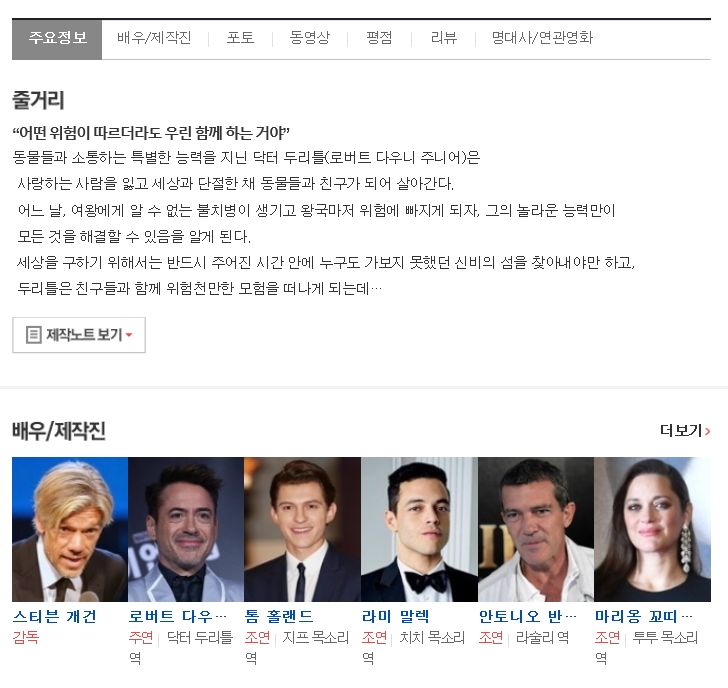Open the 톰 홀랜드 cast photo
Image resolution: width=728 pixels, height=688 pixels.
click(x=302, y=529)
